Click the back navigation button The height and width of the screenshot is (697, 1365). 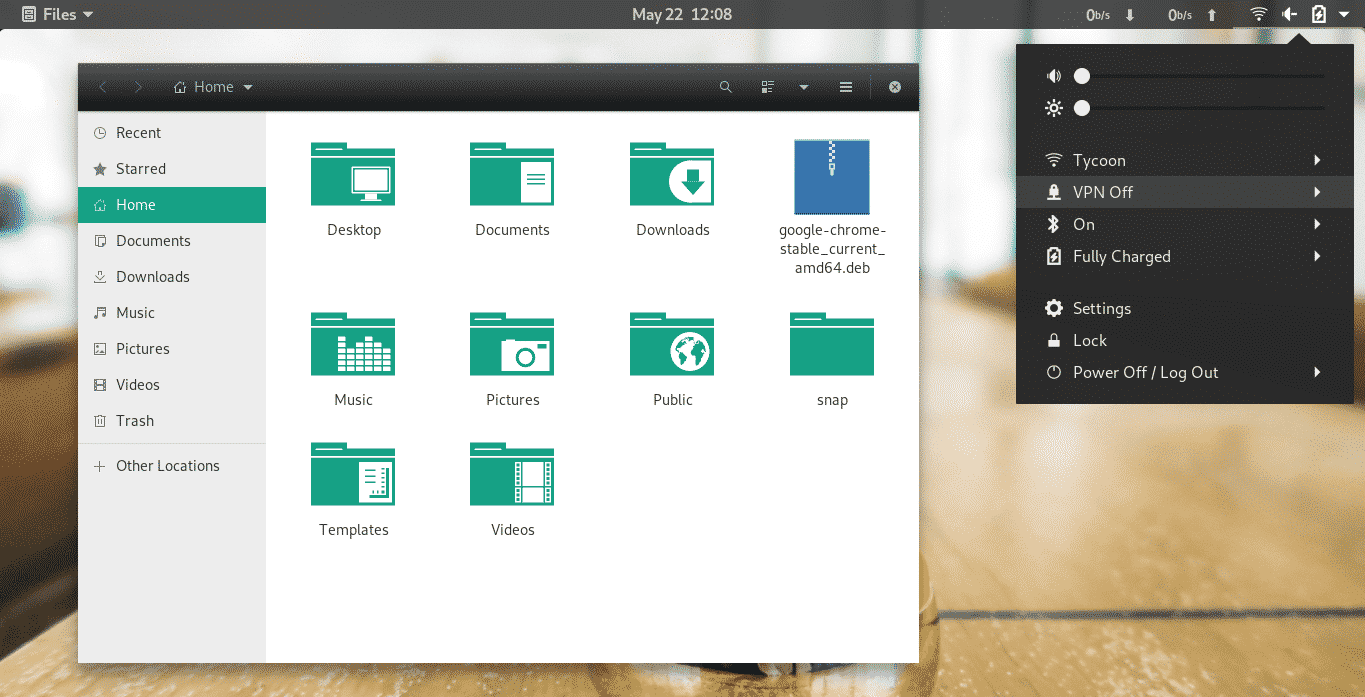103,87
